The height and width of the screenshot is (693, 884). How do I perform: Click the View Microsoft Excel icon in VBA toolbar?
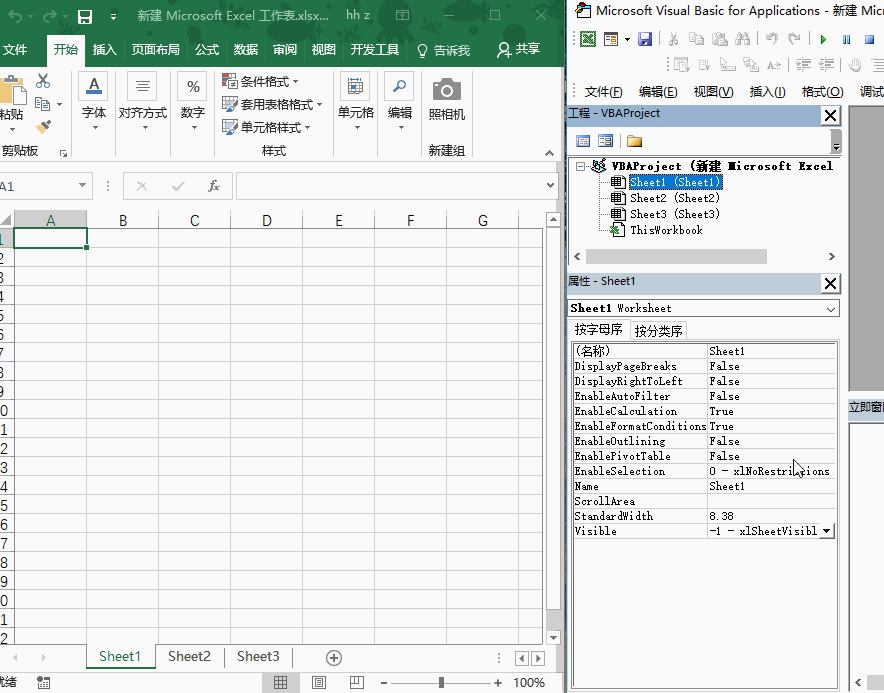[x=588, y=39]
